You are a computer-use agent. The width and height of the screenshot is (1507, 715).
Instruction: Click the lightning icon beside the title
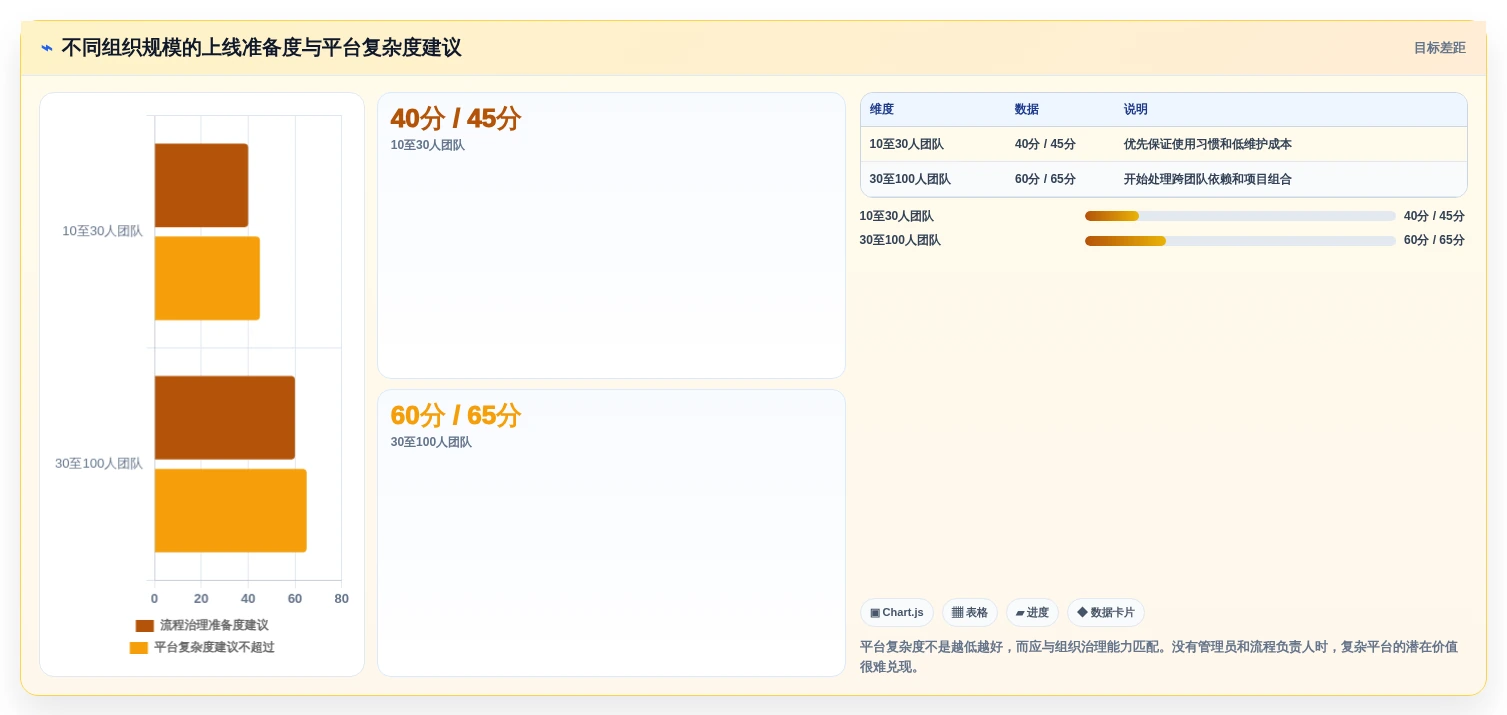tap(47, 48)
